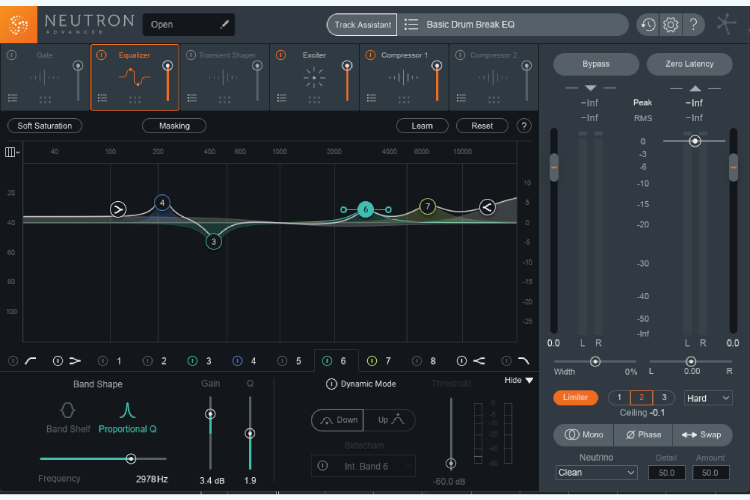The width and height of the screenshot is (750, 500).
Task: Click the pencil edit icon next to Open
Action: click(x=224, y=24)
